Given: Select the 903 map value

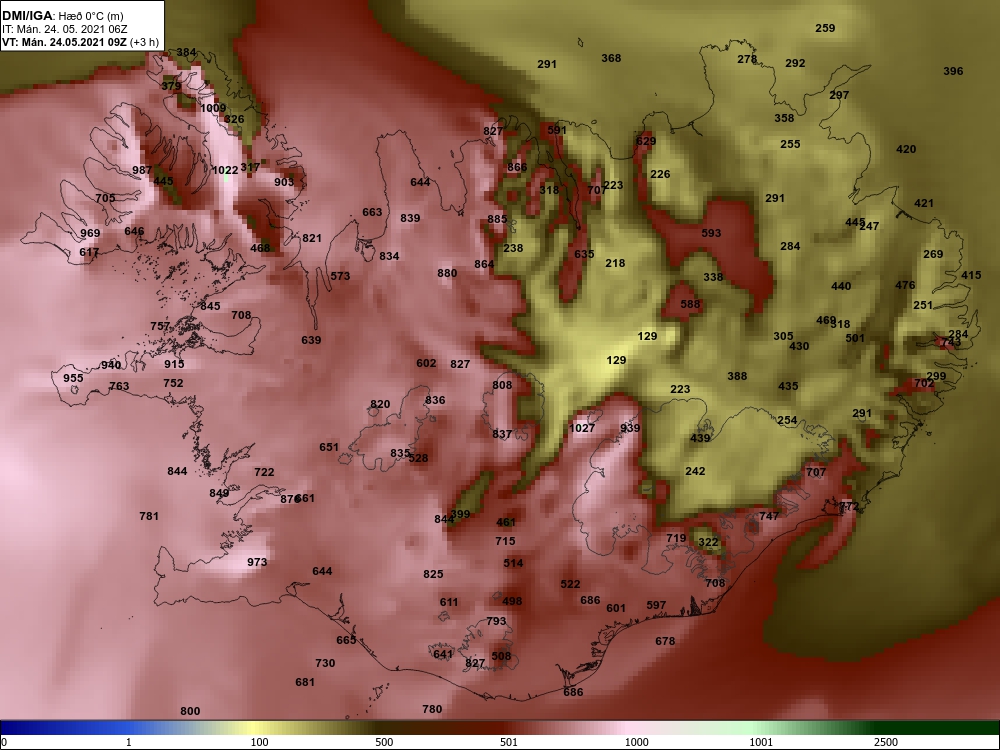Looking at the screenshot, I should tap(284, 182).
